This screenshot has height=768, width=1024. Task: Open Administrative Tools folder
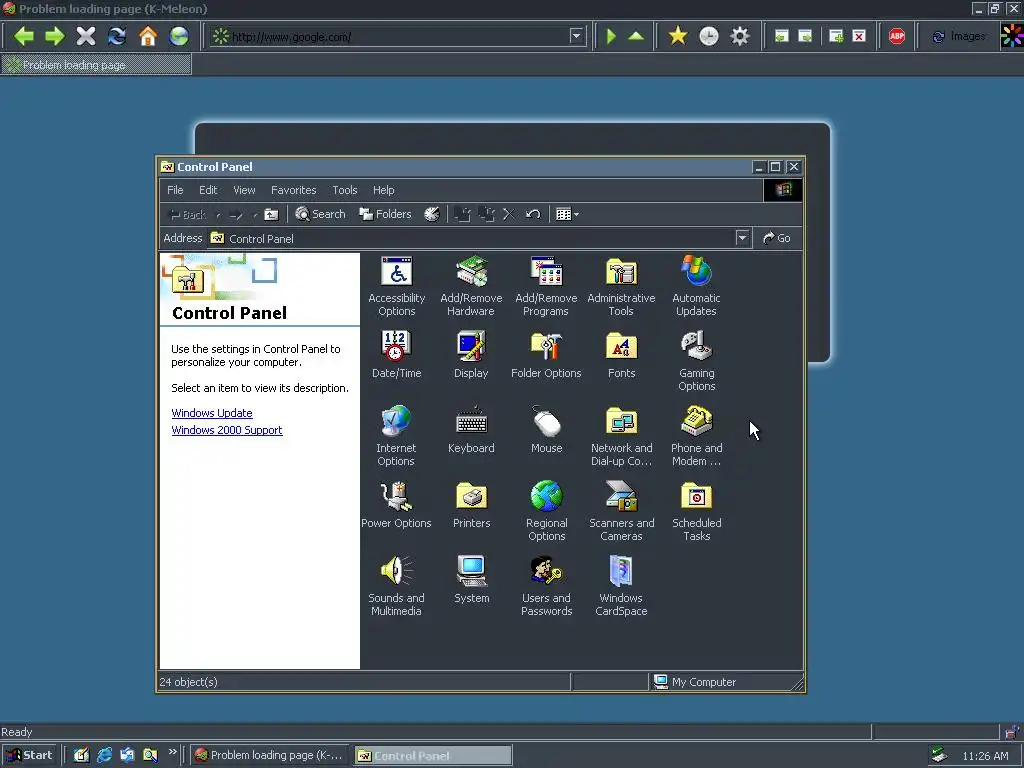click(x=621, y=286)
